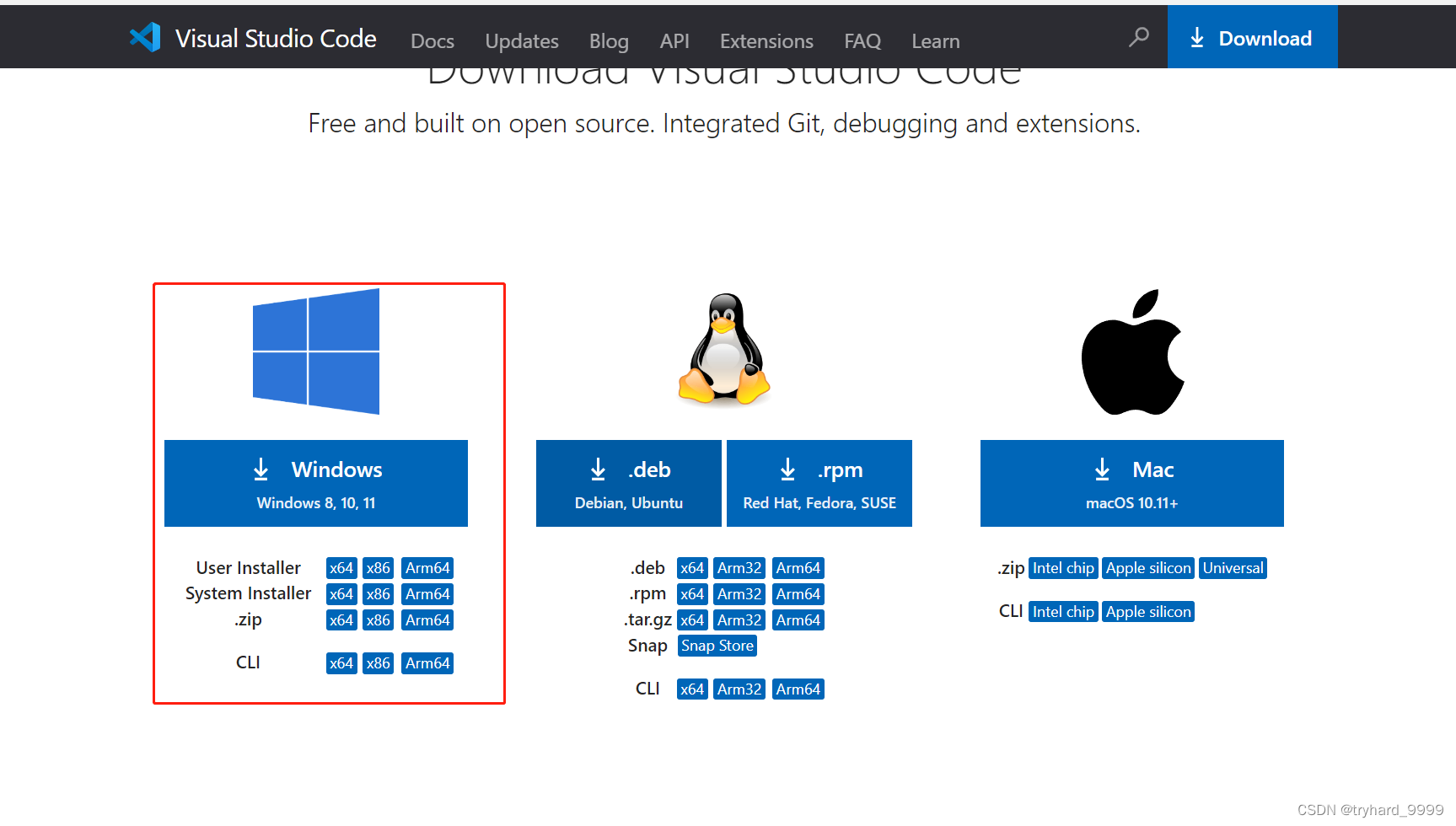Click the Visual Studio Code title link
Screen dimensions: 1456x826
point(276,38)
